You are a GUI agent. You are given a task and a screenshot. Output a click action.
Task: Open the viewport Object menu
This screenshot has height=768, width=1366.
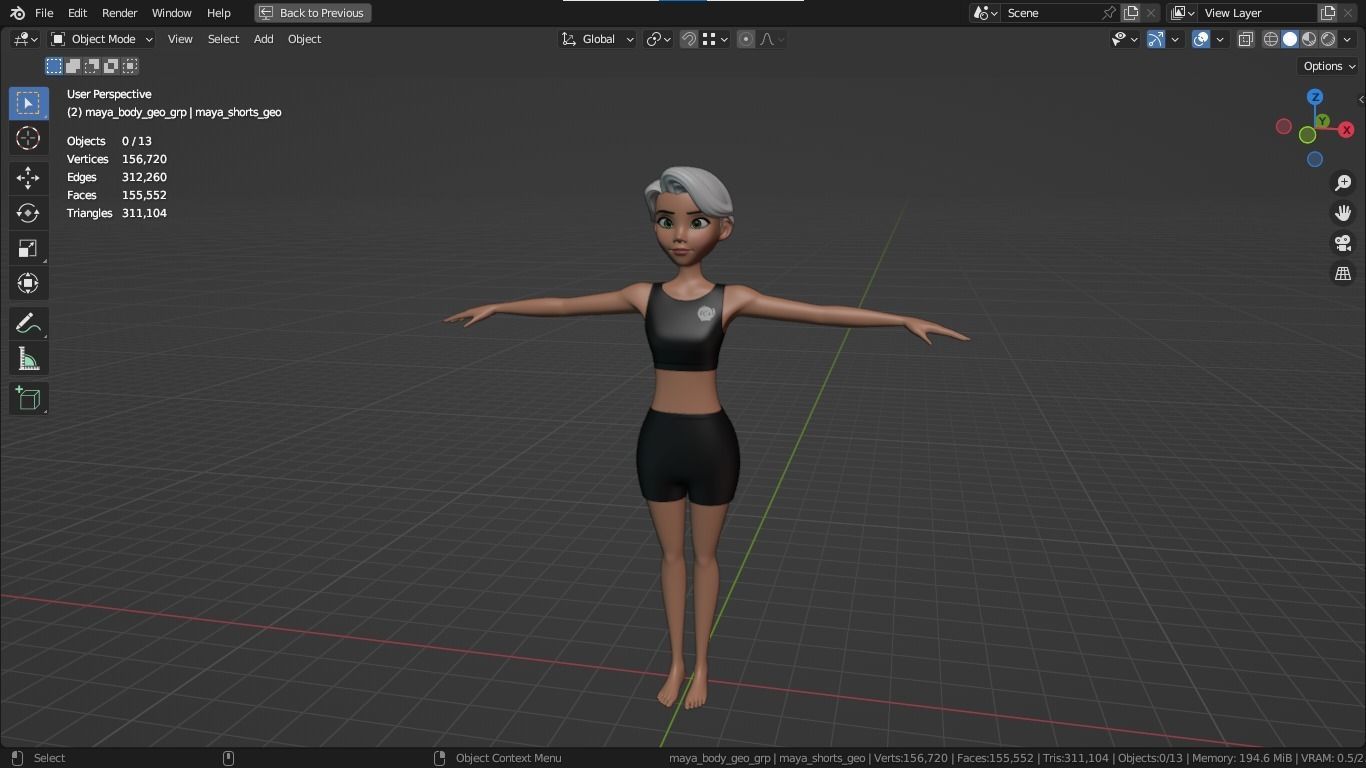304,39
